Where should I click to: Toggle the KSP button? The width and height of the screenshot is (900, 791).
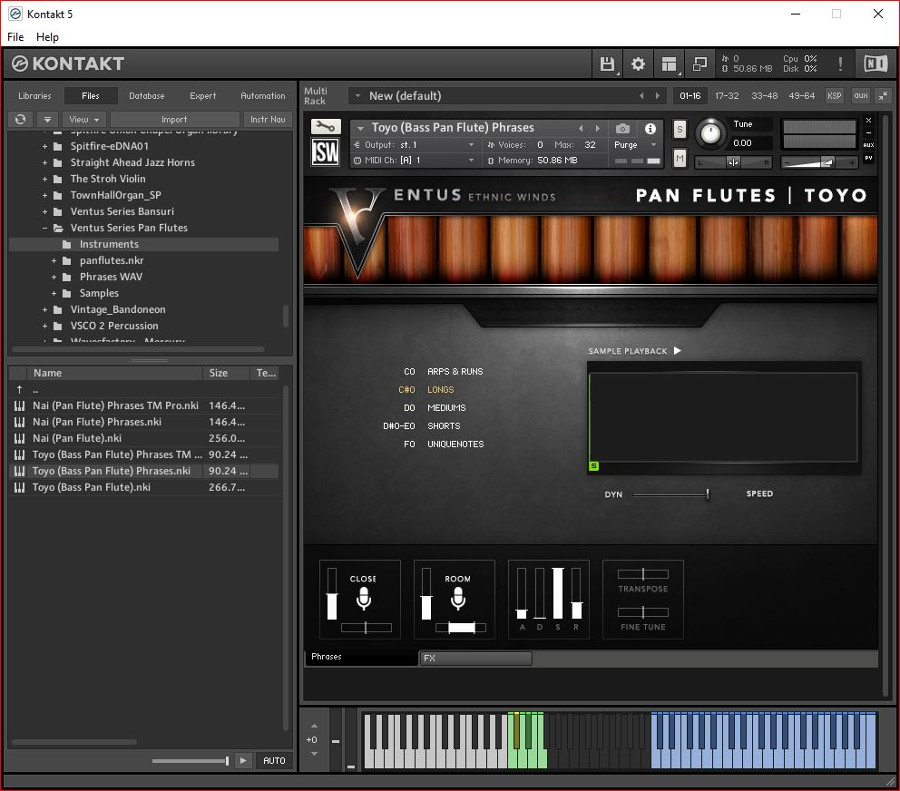point(834,96)
